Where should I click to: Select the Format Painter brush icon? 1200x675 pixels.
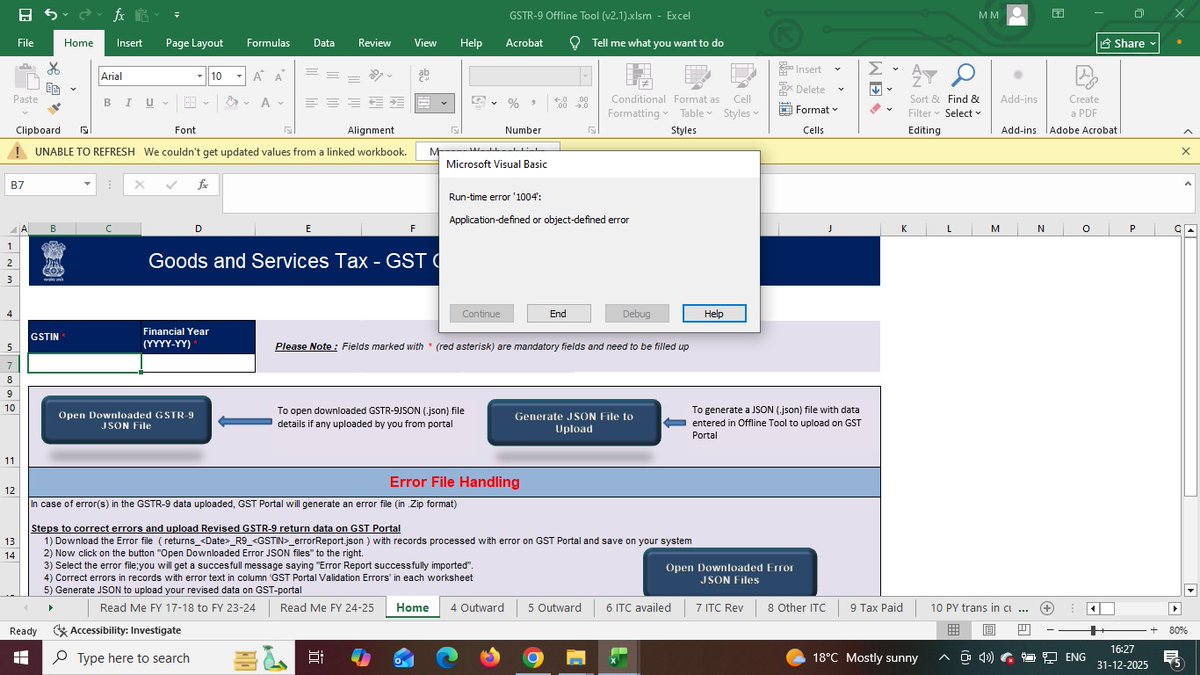click(54, 108)
